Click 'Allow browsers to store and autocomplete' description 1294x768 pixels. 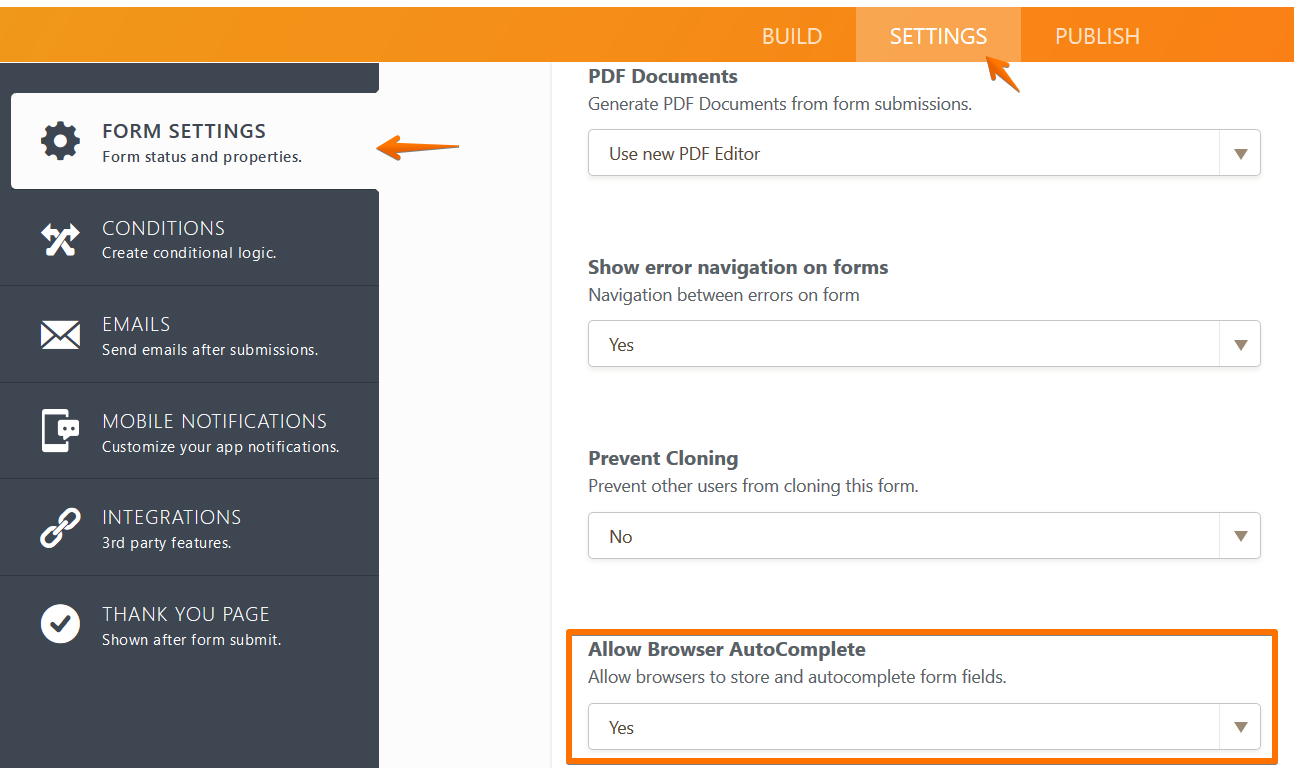tap(797, 677)
